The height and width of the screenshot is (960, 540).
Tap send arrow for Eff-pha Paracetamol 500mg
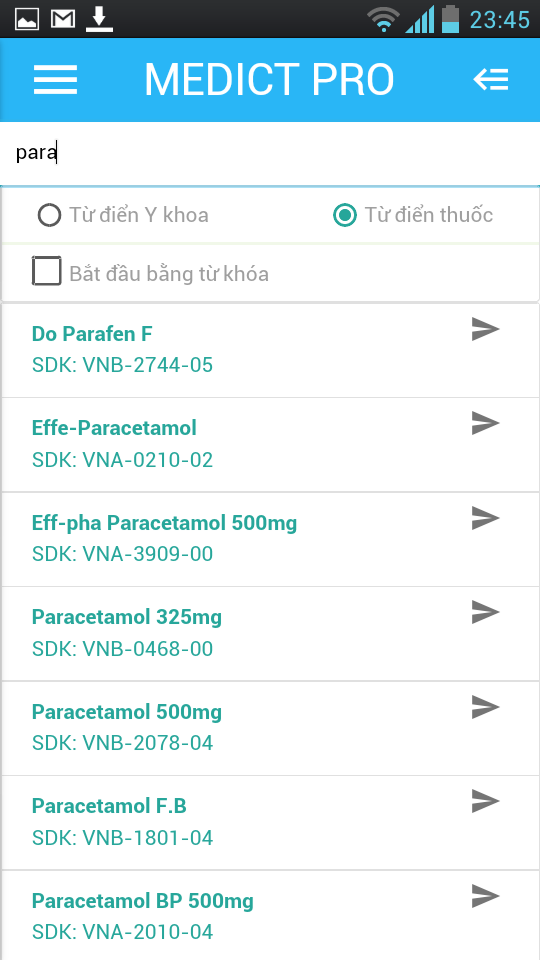486,519
